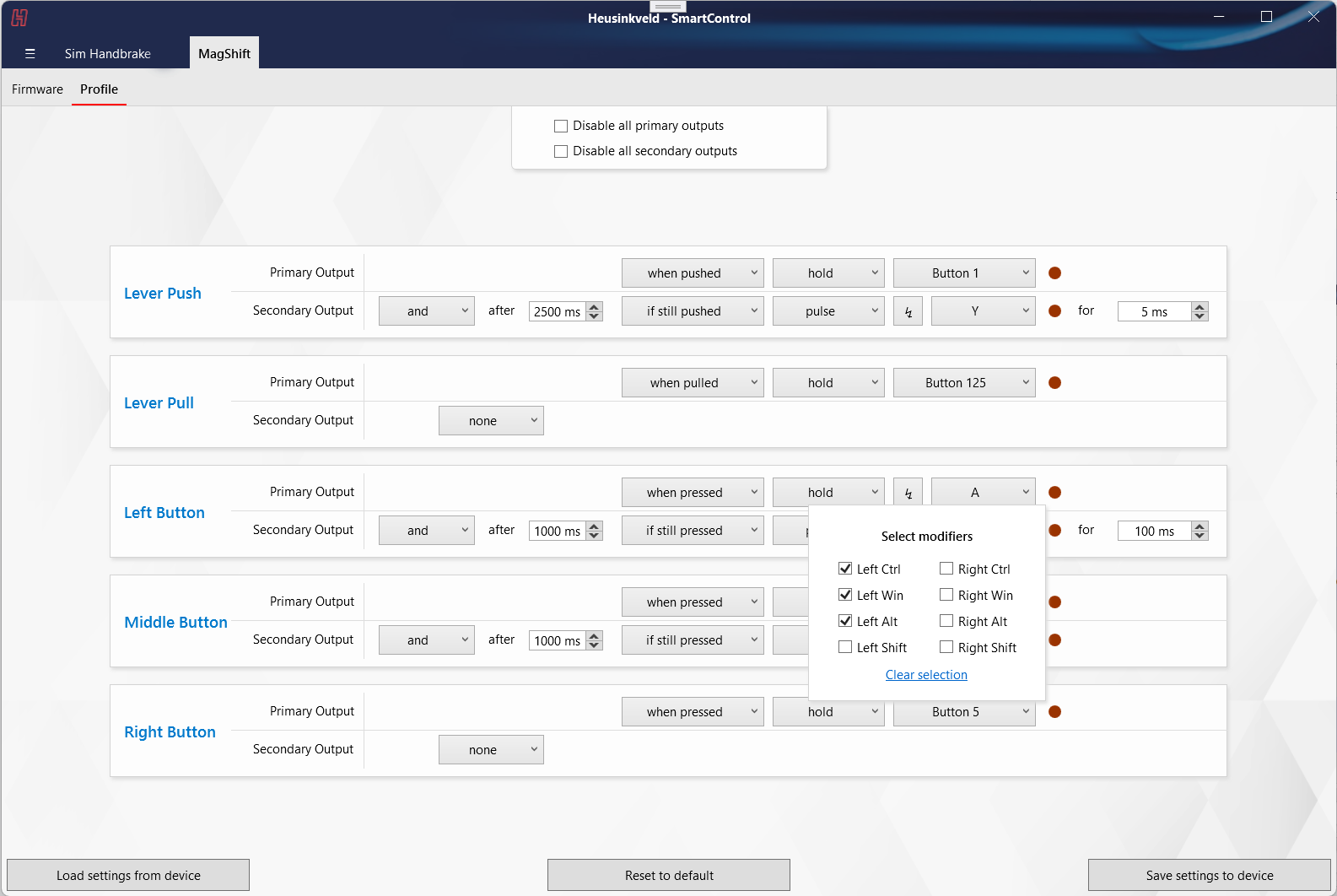
Task: Tick Disable all secondary outputs checkbox
Action: tap(561, 152)
